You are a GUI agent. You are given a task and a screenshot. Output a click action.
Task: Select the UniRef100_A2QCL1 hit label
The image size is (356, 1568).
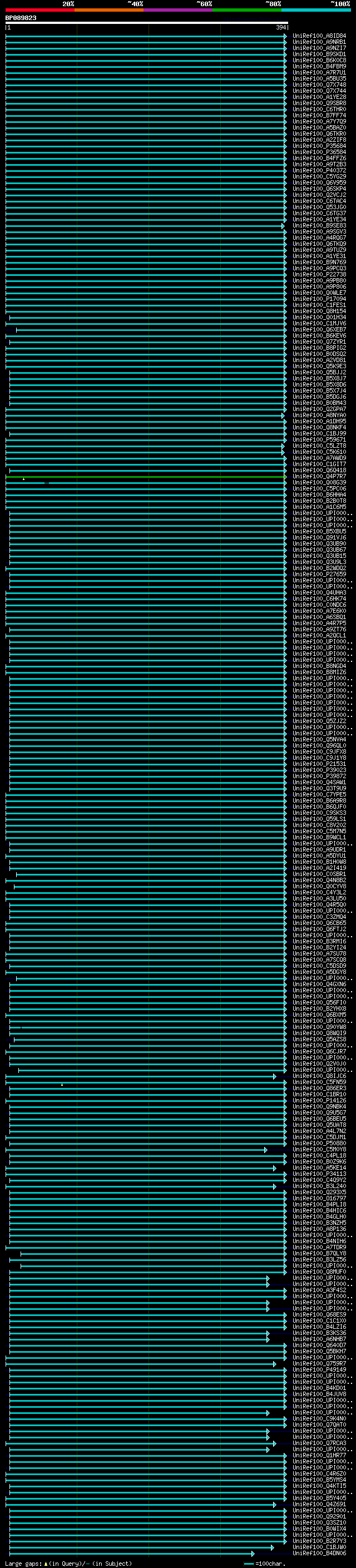pos(319,635)
